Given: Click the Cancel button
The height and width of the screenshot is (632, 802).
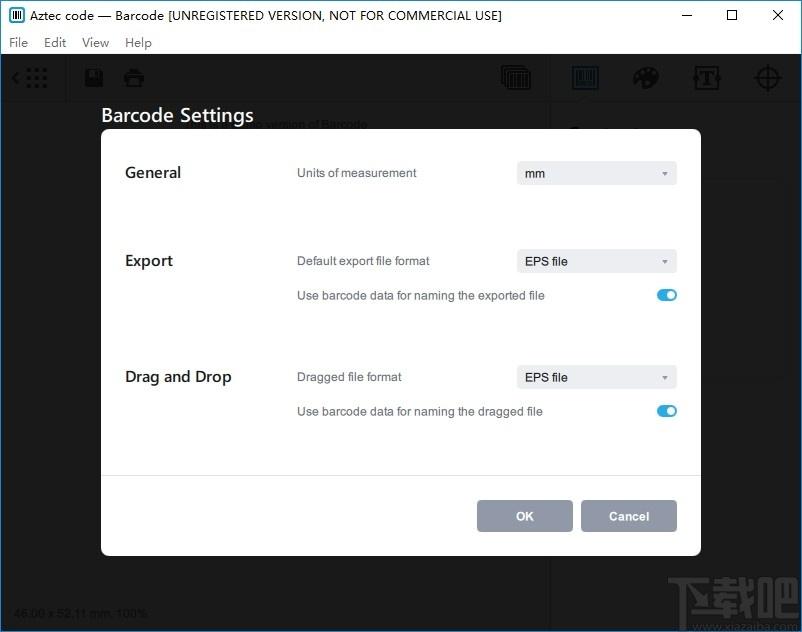Looking at the screenshot, I should tap(629, 516).
